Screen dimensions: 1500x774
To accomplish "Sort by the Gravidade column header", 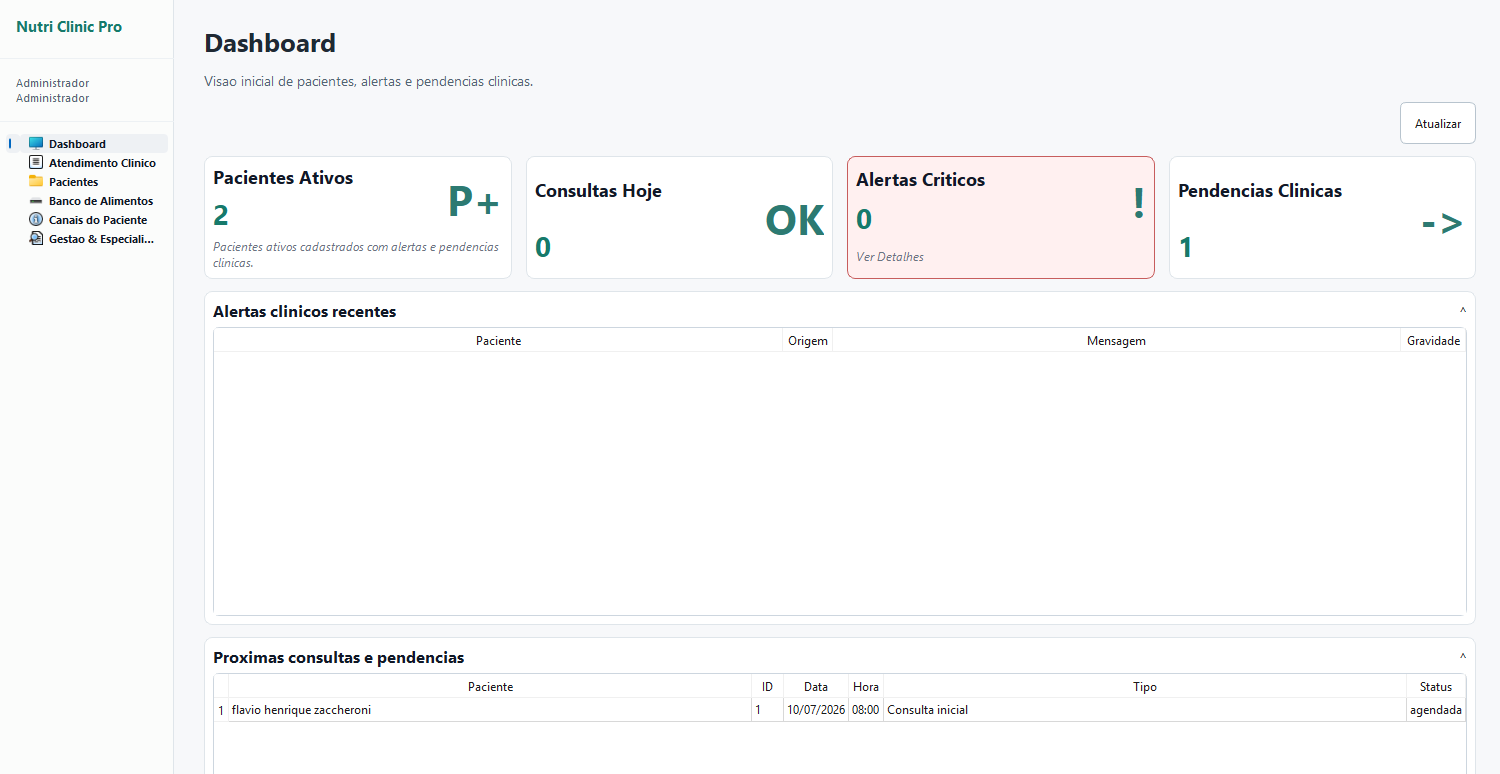I will click(1433, 341).
